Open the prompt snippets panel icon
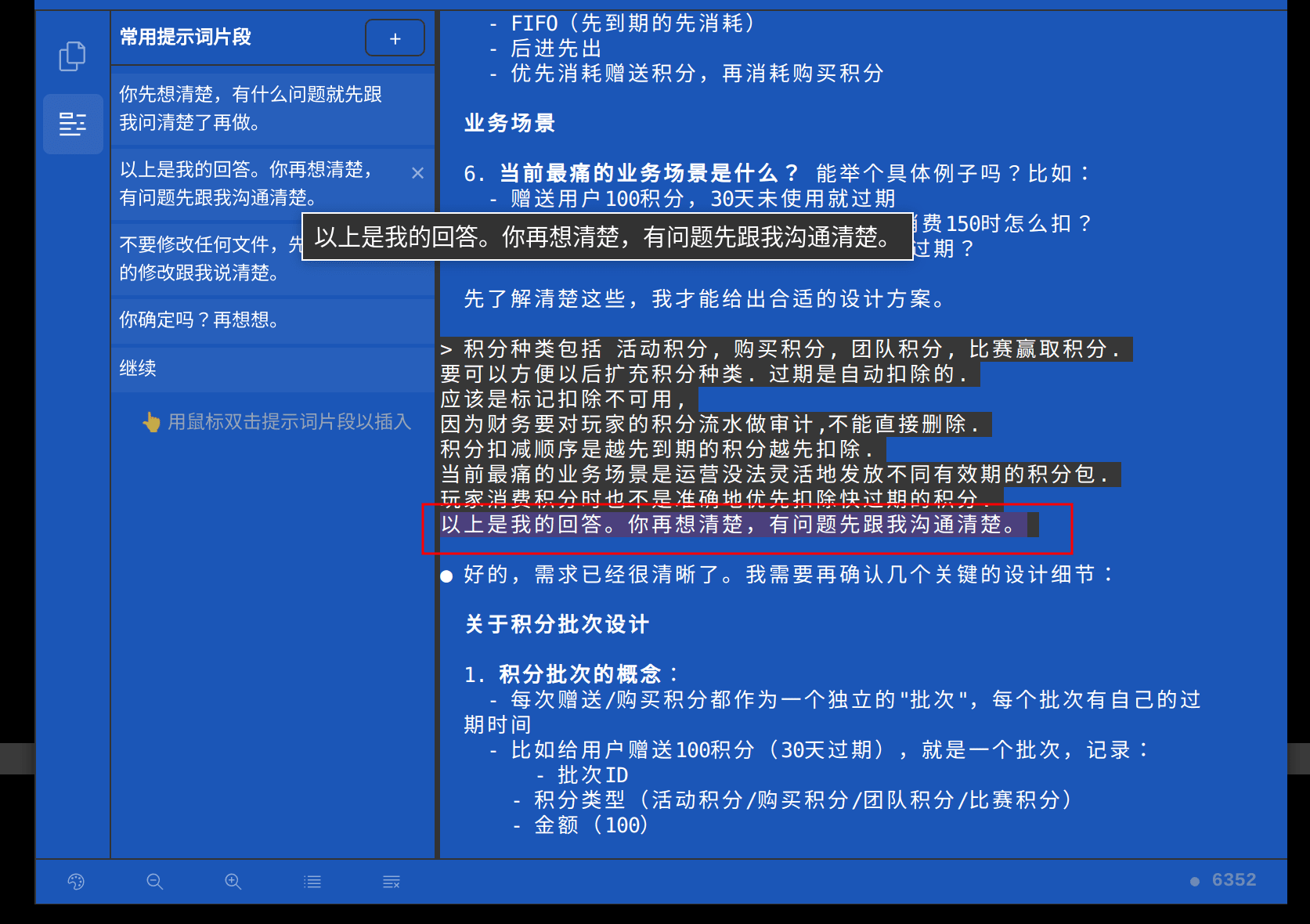1310x924 pixels. click(x=72, y=124)
